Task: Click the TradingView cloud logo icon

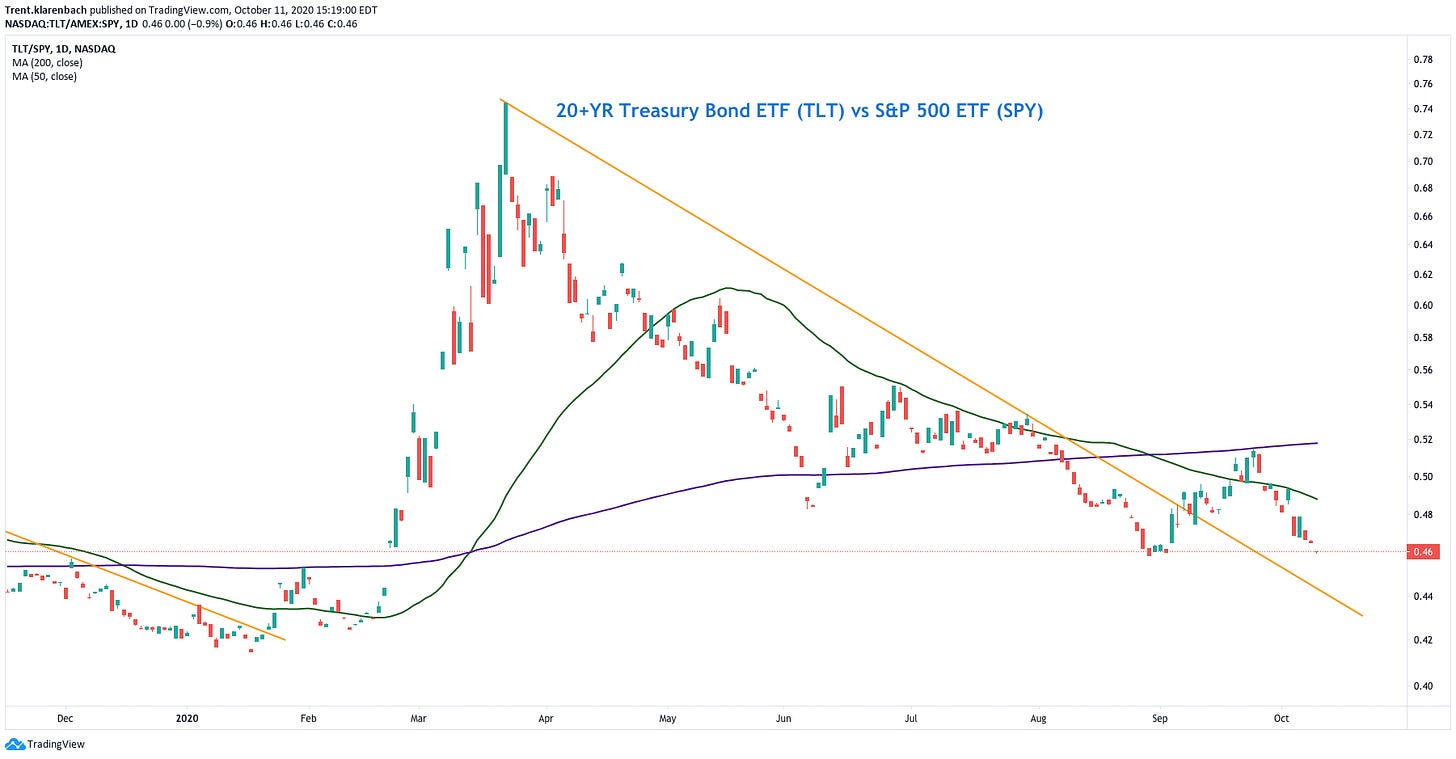Action: click(16, 744)
